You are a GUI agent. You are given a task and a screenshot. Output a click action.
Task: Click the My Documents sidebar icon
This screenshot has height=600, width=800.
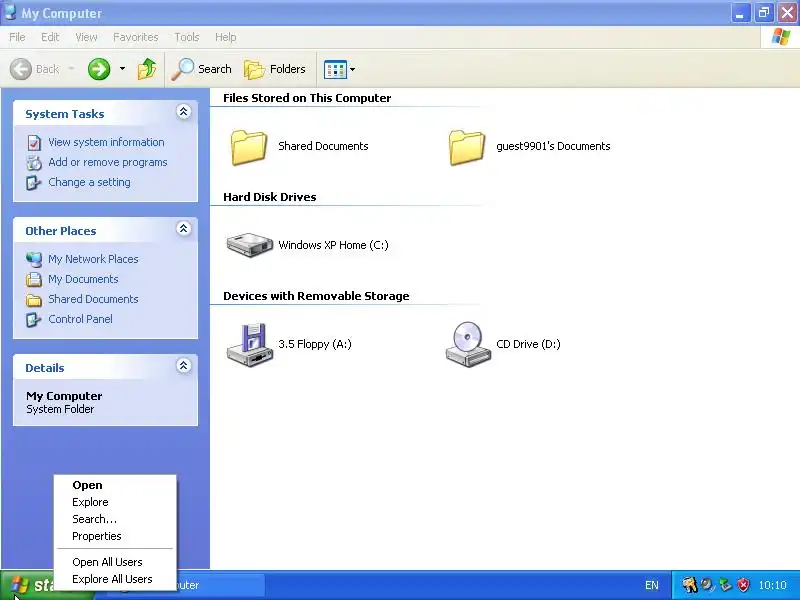point(34,280)
